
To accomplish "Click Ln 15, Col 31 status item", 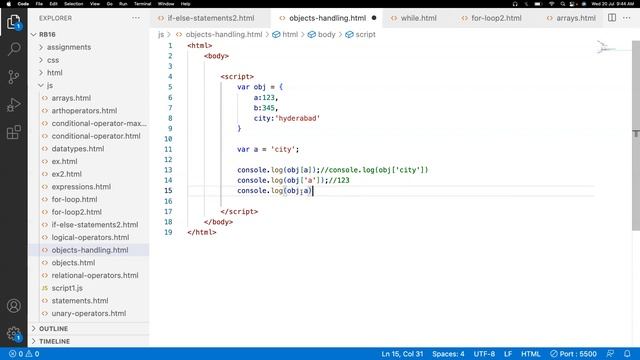I will (x=402, y=354).
